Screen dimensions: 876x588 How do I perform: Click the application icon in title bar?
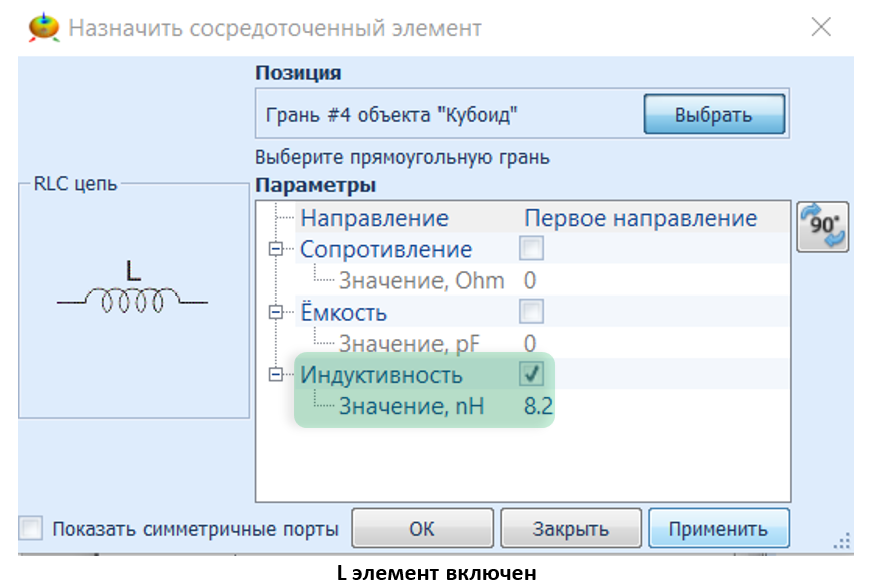tap(43, 27)
